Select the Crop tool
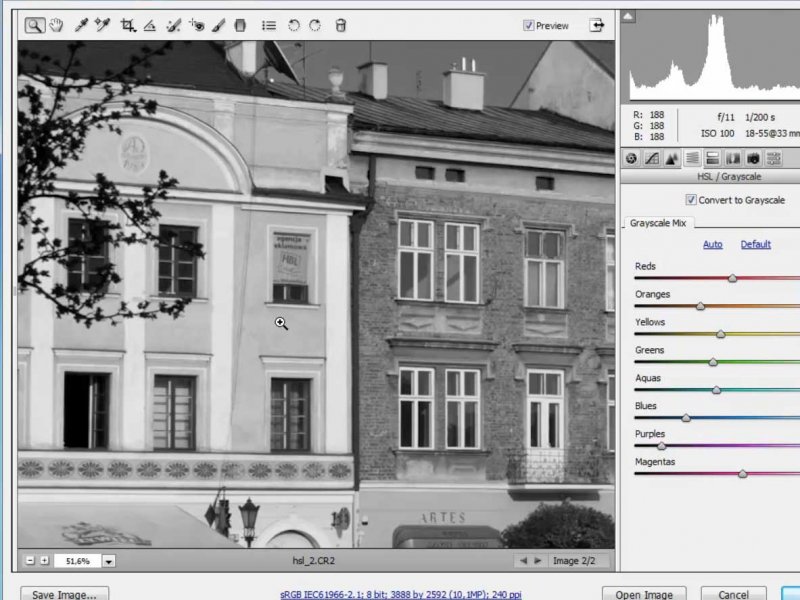This screenshot has height=600, width=800. click(127, 25)
